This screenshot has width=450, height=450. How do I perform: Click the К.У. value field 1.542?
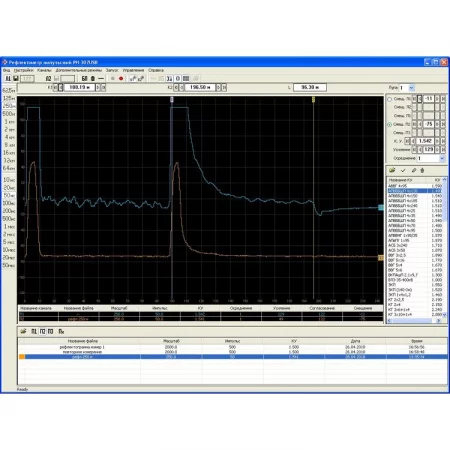(425, 141)
